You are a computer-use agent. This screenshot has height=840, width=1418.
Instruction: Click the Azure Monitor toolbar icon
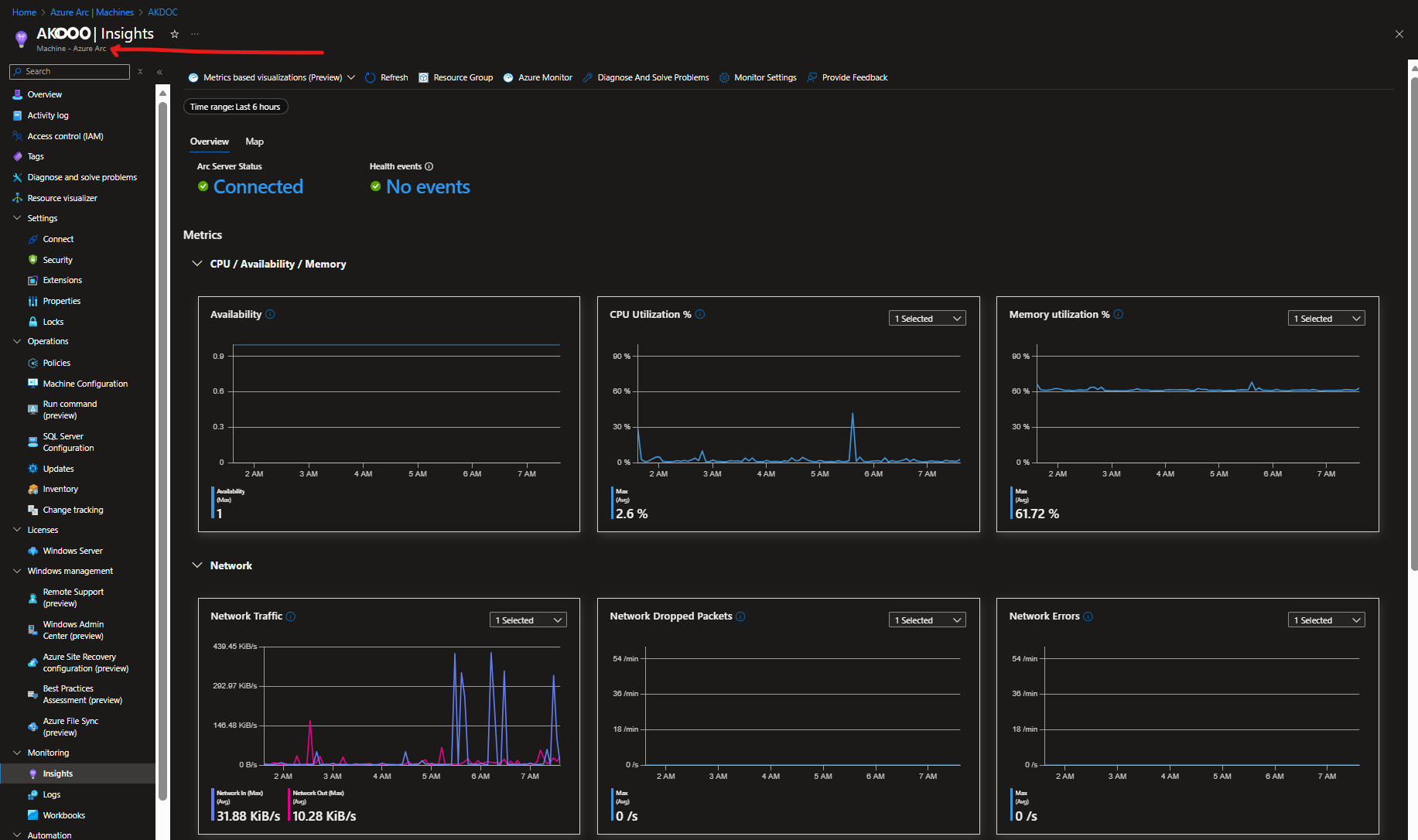(508, 77)
